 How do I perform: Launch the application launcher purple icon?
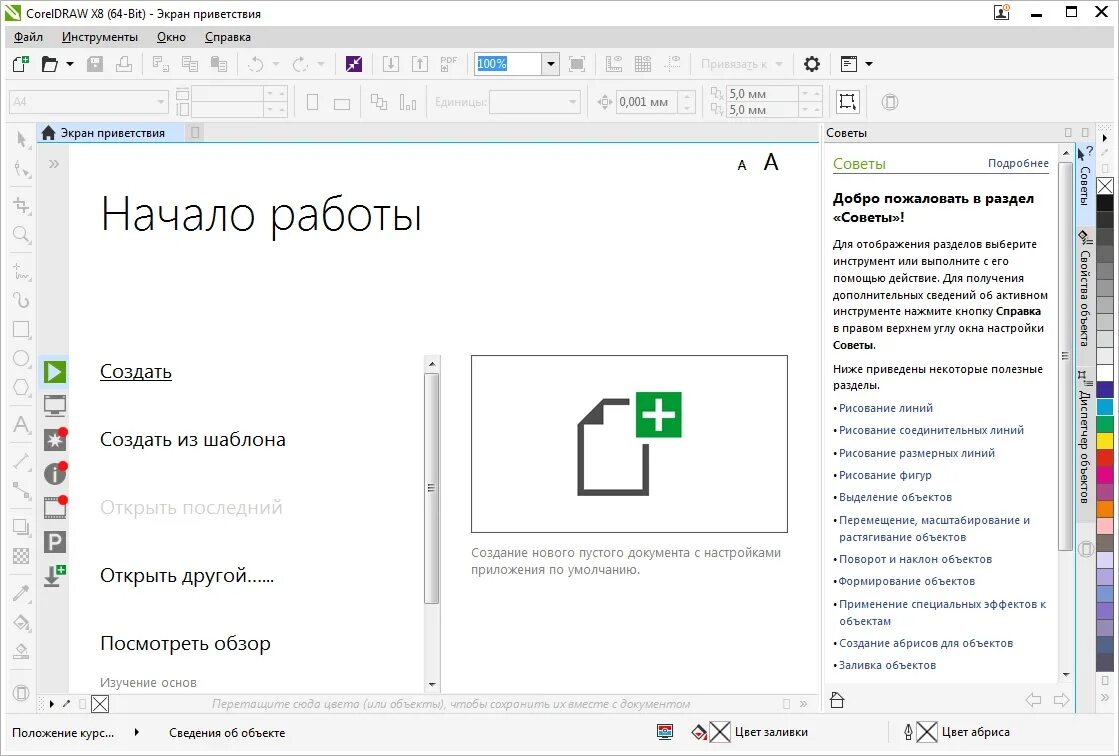[353, 64]
